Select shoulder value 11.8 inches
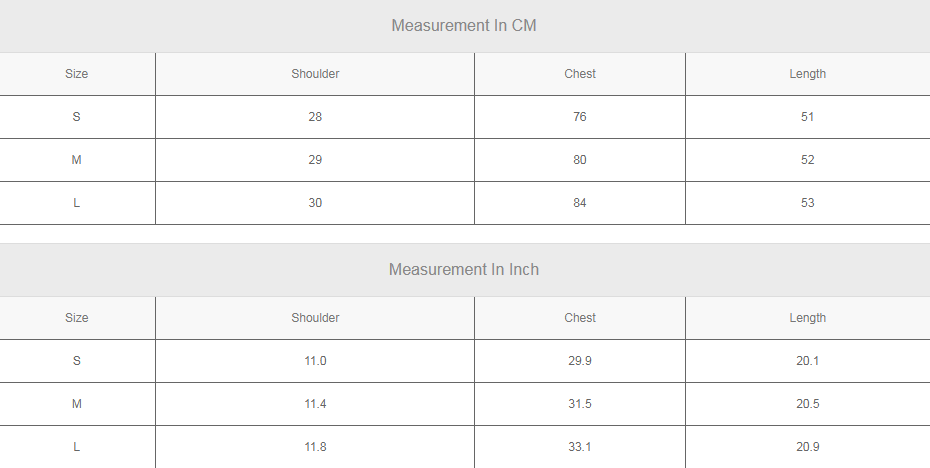This screenshot has width=930, height=468. pos(315,447)
